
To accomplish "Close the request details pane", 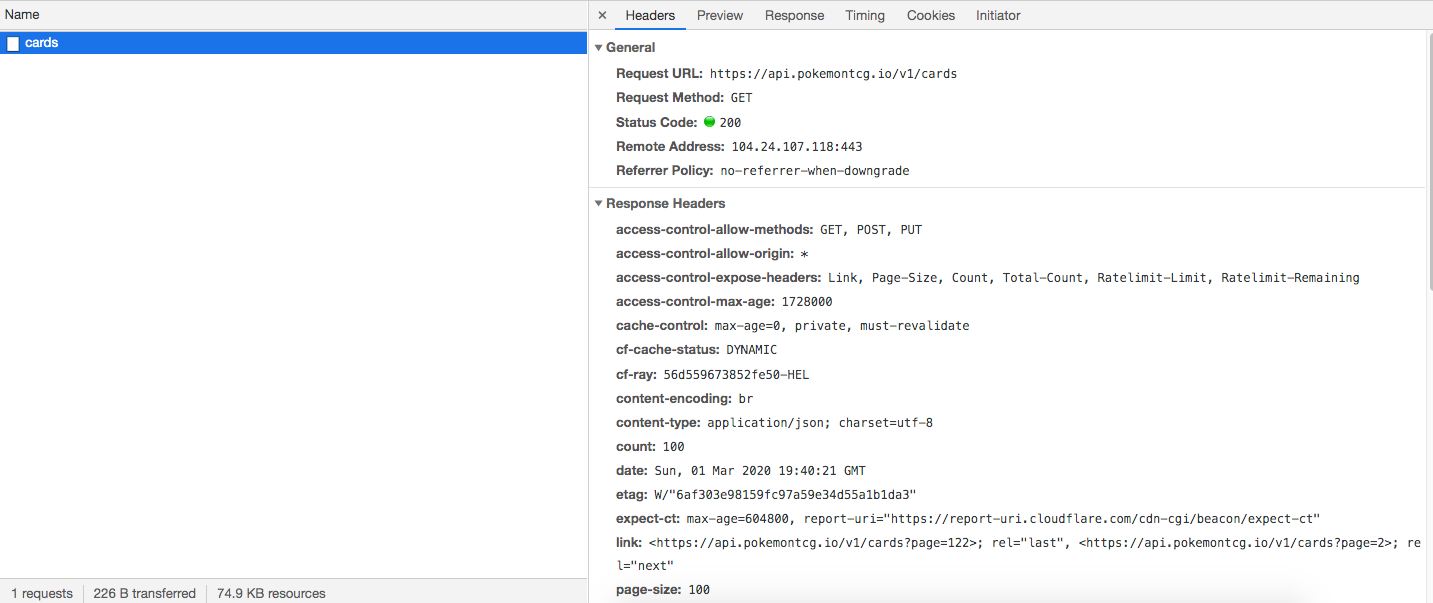I will tap(602, 15).
